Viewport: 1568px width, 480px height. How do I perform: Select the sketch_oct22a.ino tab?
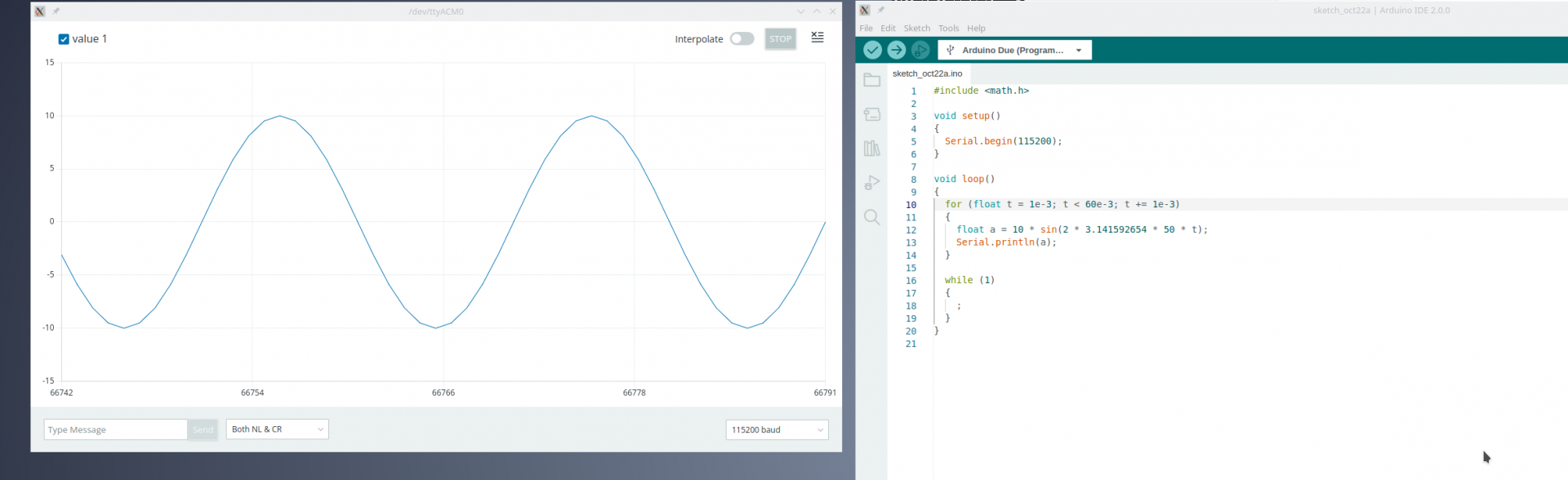(927, 73)
